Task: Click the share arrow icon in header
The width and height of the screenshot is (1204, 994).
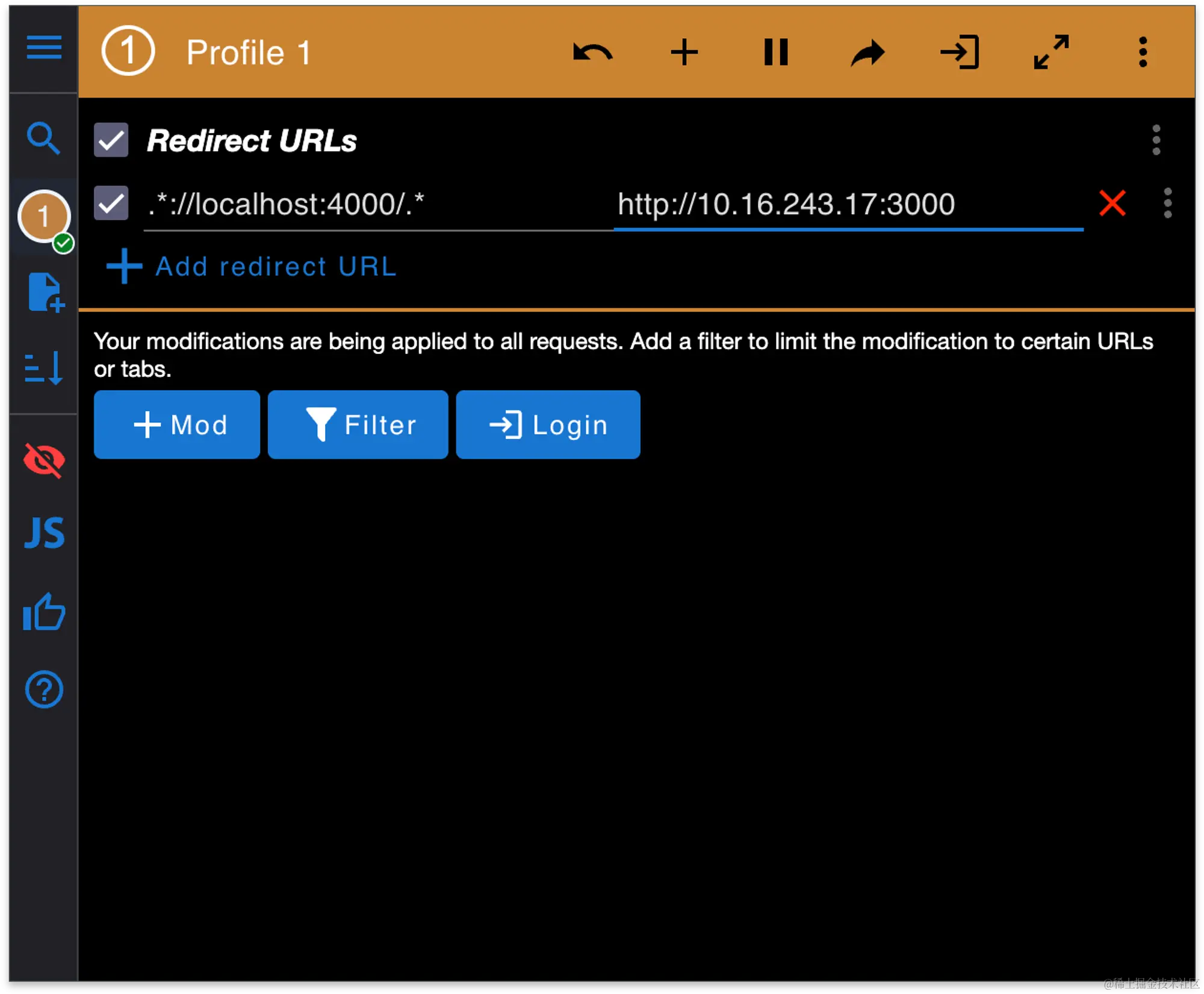Action: pos(867,52)
